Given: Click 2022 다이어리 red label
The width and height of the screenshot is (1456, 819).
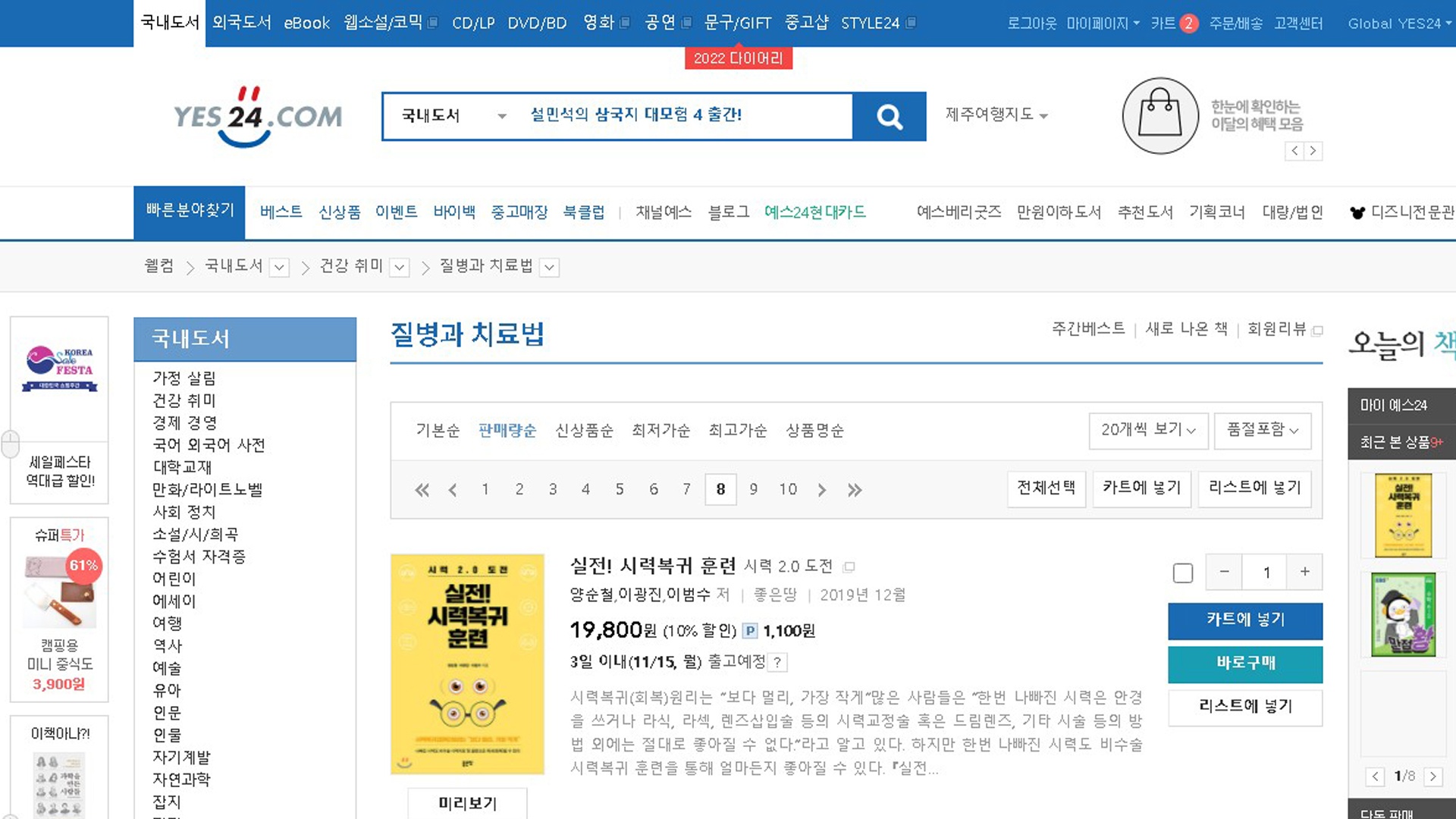Looking at the screenshot, I should click(x=738, y=58).
